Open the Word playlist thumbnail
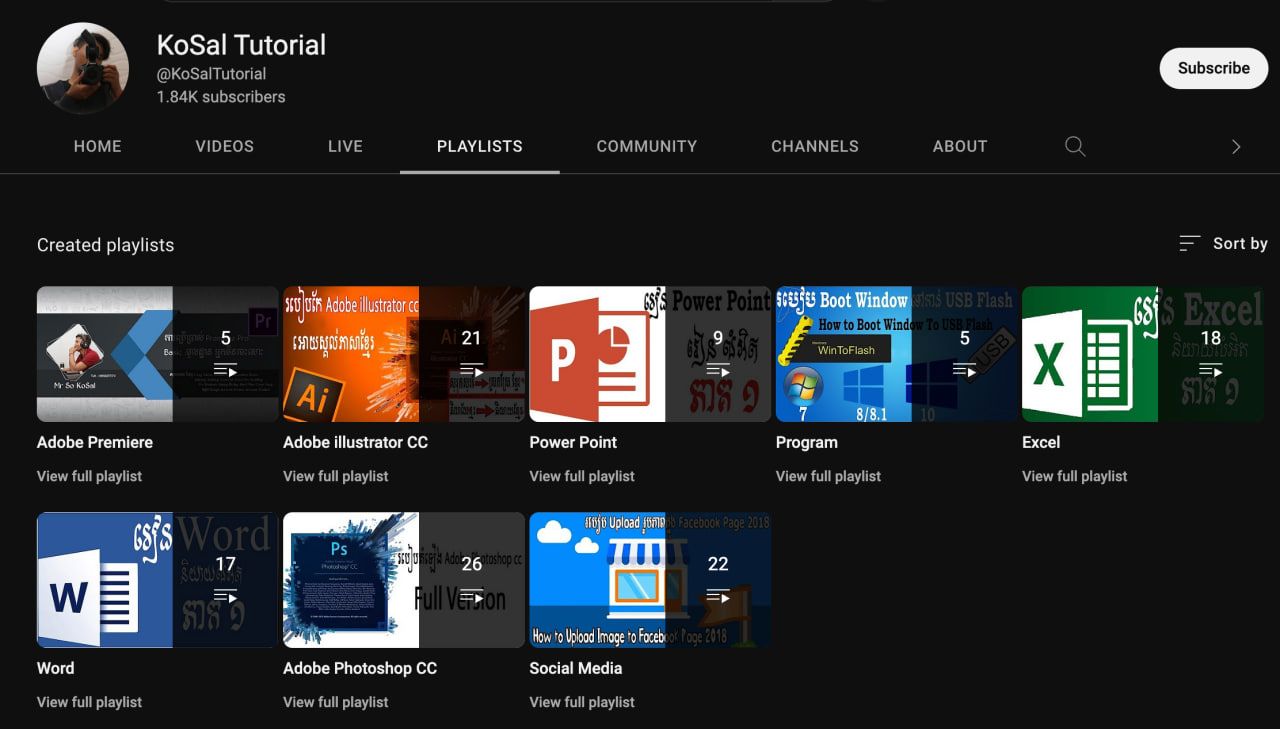1280x729 pixels. point(158,580)
